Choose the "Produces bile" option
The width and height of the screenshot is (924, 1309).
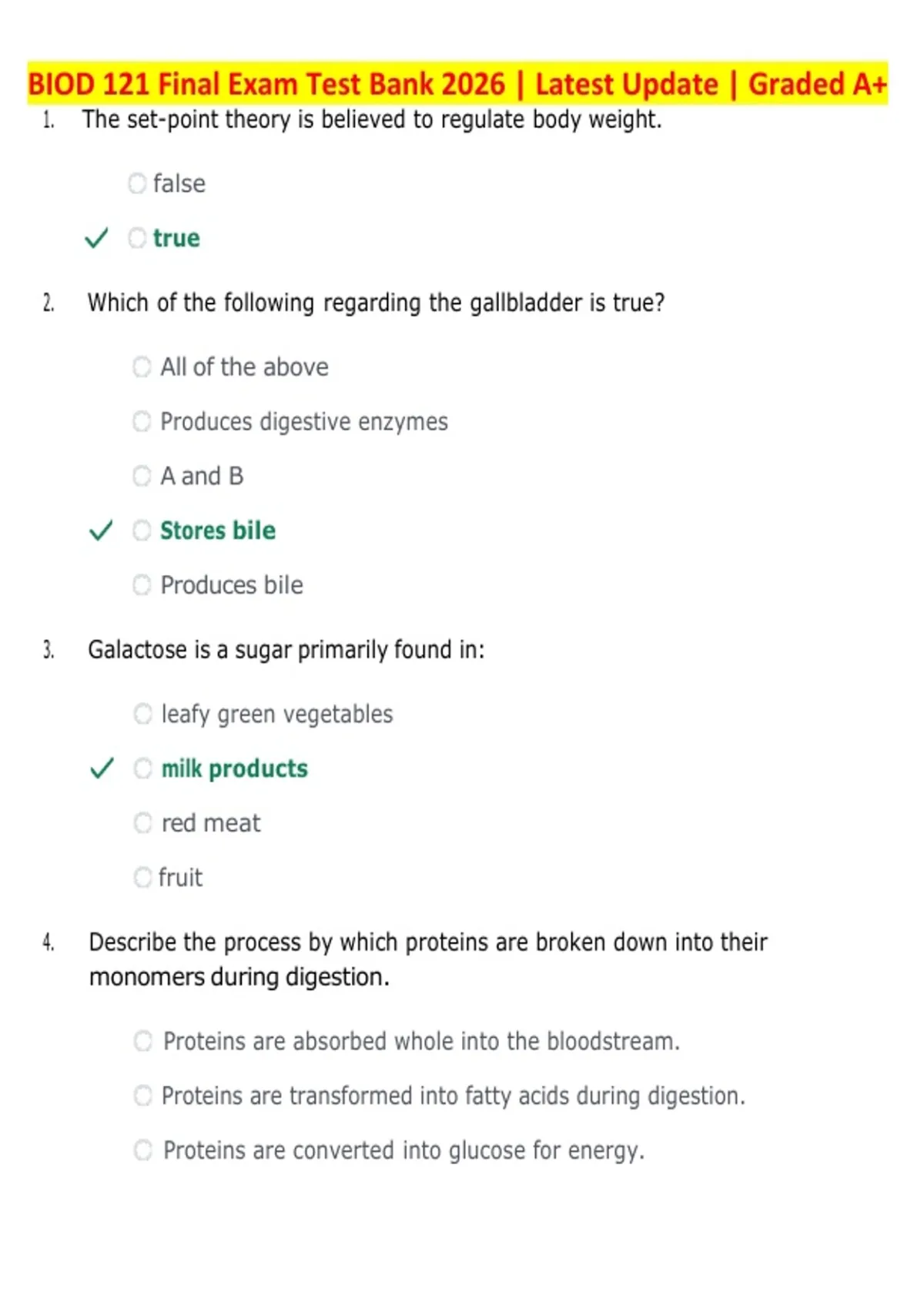pyautogui.click(x=142, y=585)
